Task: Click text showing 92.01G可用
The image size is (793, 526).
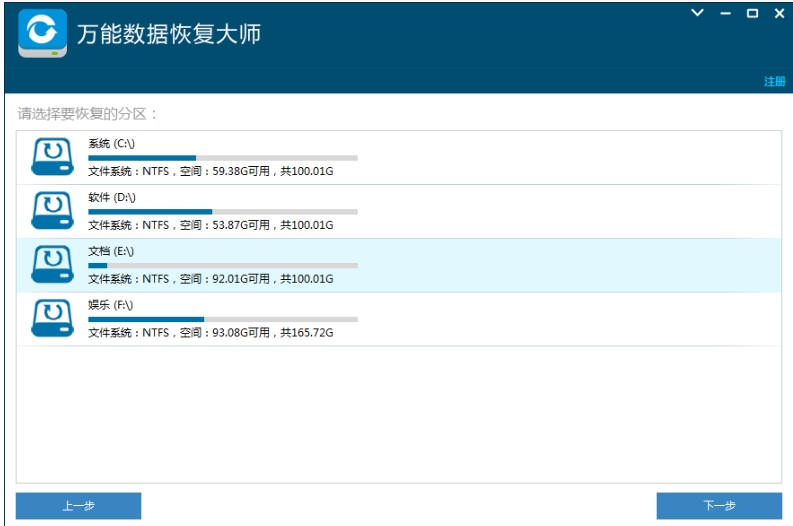Action: click(x=241, y=279)
